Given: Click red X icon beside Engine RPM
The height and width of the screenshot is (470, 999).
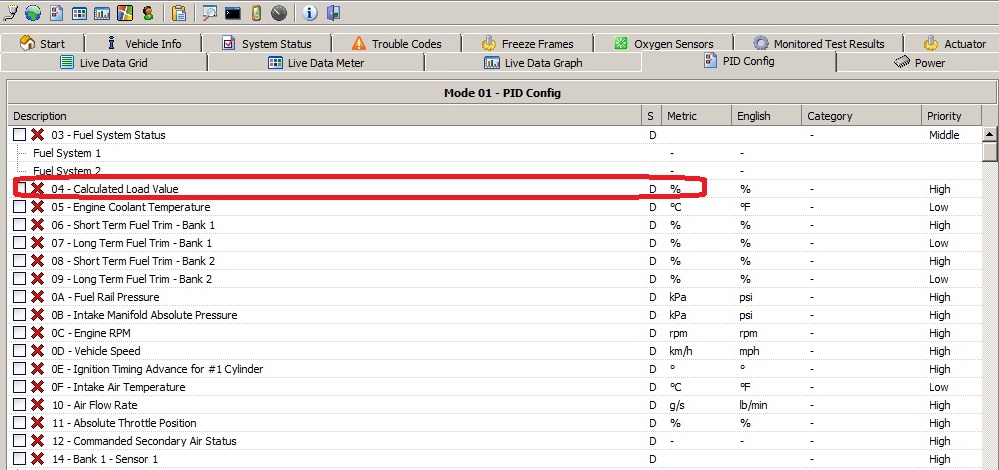Looking at the screenshot, I should click(38, 333).
